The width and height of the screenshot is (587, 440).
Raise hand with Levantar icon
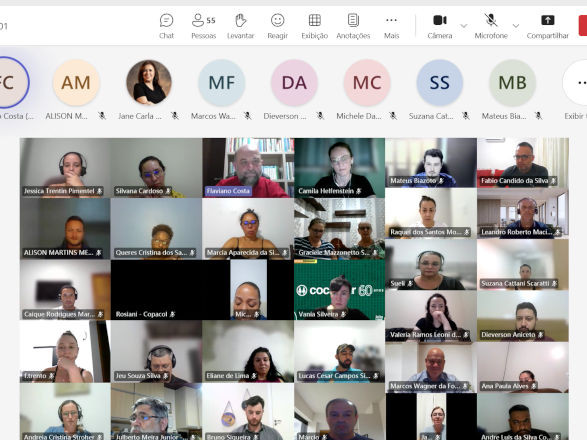click(240, 26)
